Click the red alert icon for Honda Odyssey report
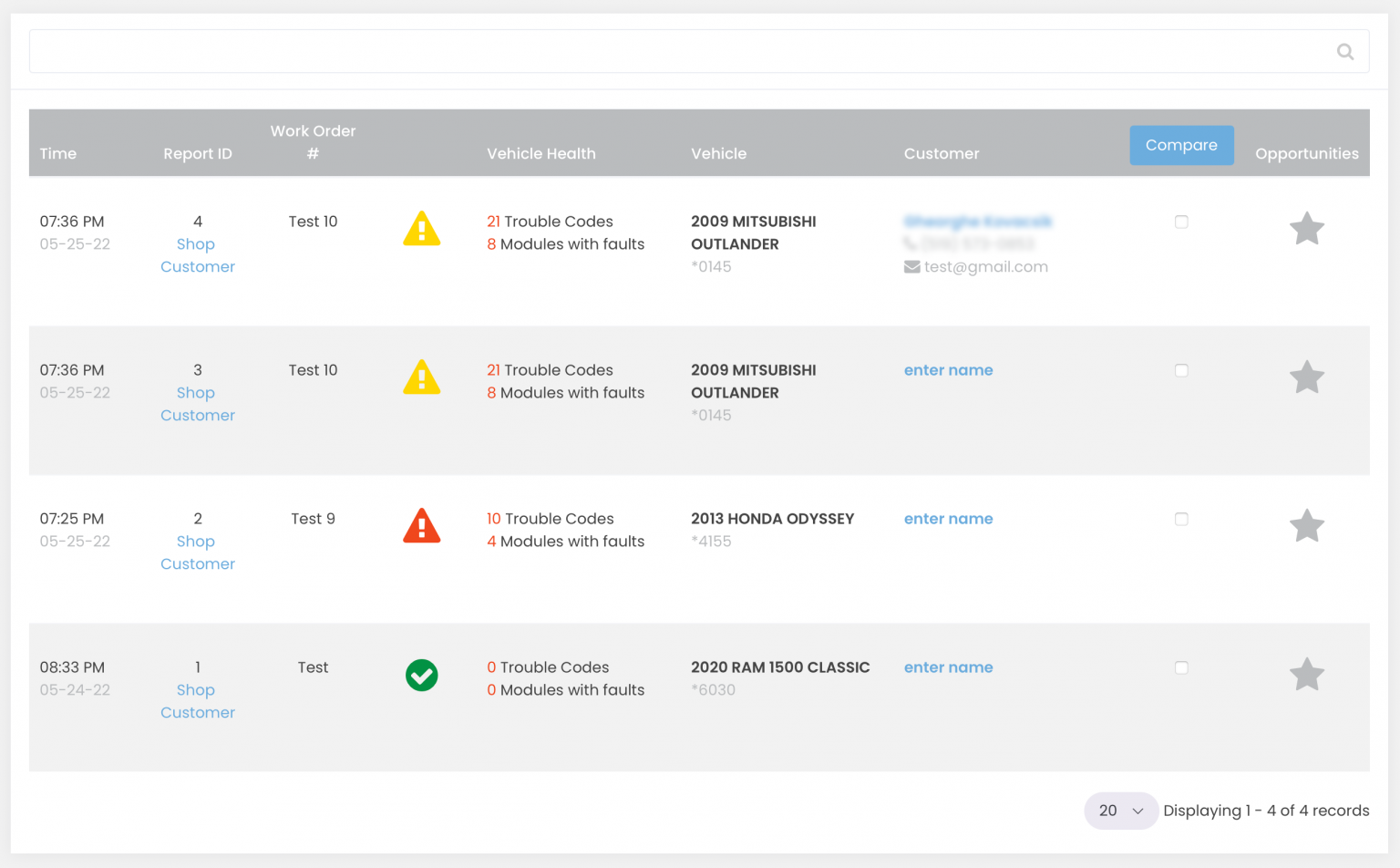 (x=421, y=526)
